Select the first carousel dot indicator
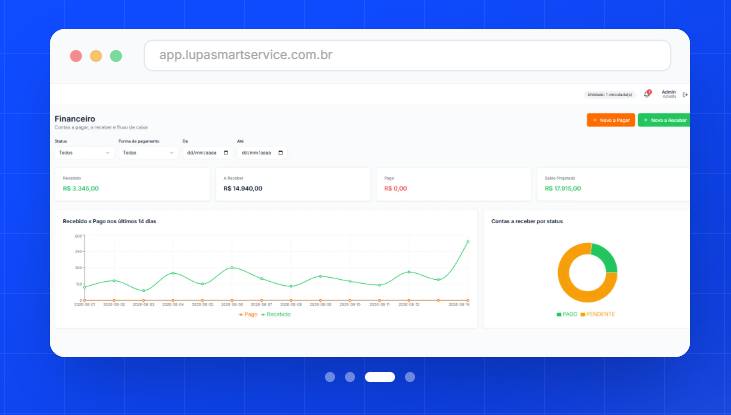Screen dimensions: 731x415 [330, 377]
